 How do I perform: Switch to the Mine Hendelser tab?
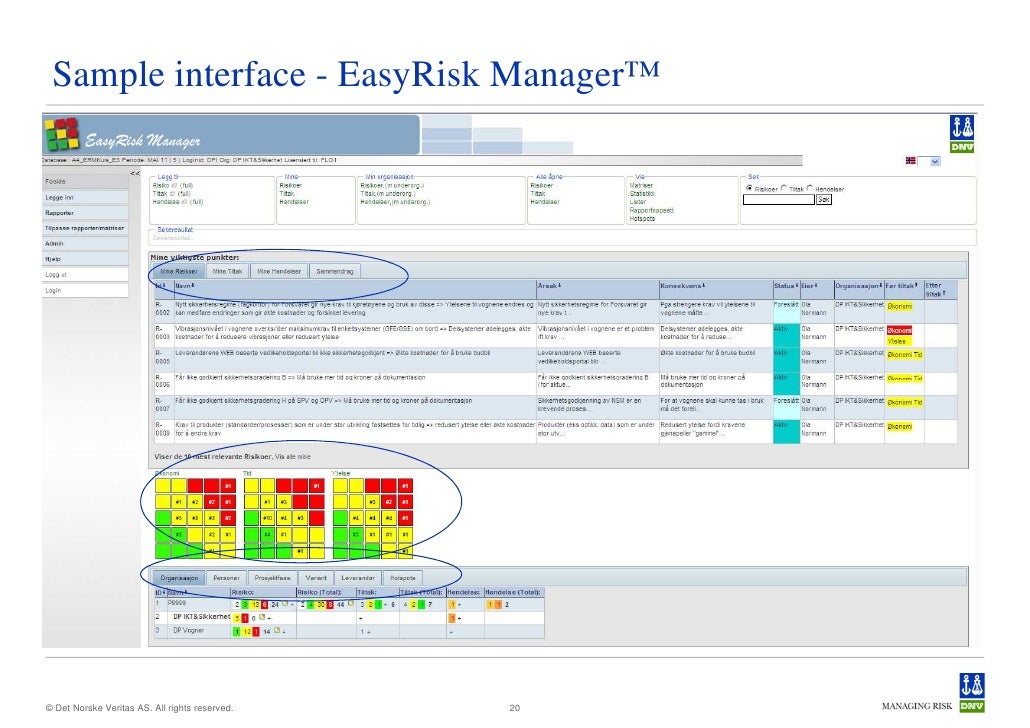(279, 271)
